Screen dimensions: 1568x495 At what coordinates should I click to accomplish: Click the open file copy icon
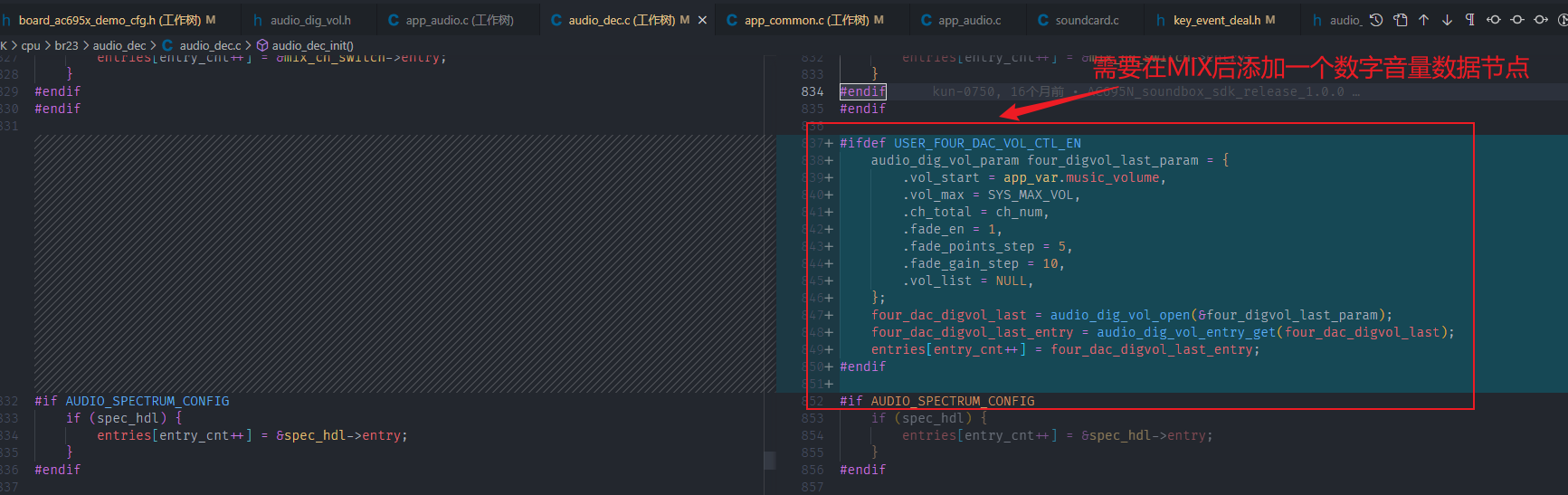[1401, 20]
